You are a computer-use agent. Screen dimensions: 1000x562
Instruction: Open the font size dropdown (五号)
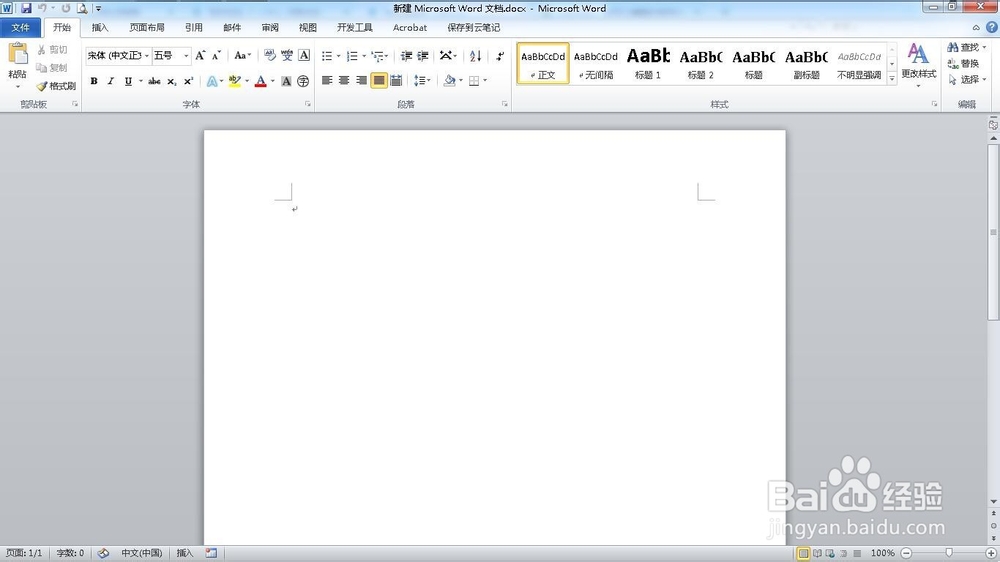[186, 56]
